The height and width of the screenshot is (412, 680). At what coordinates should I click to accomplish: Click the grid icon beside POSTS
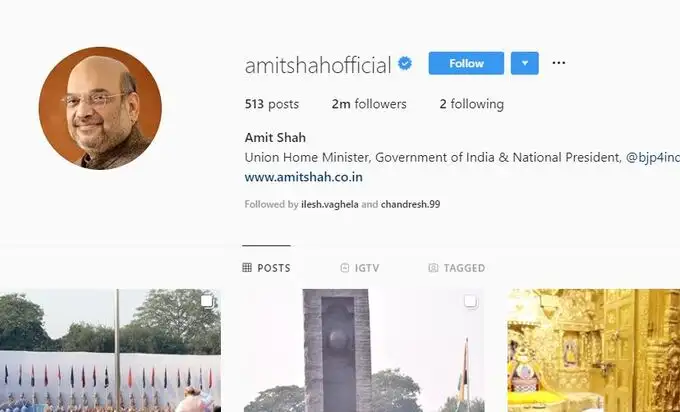point(247,268)
